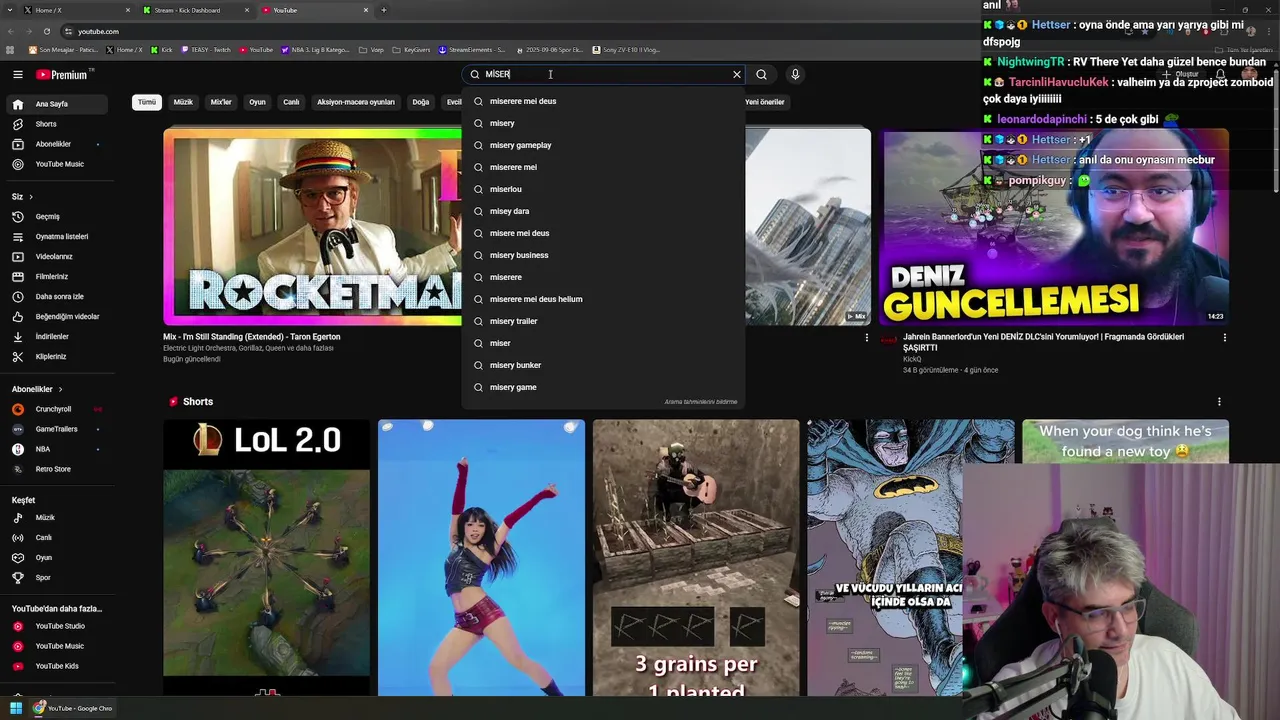Select Doğa filter chip
Viewport: 1280px width, 720px height.
[421, 102]
